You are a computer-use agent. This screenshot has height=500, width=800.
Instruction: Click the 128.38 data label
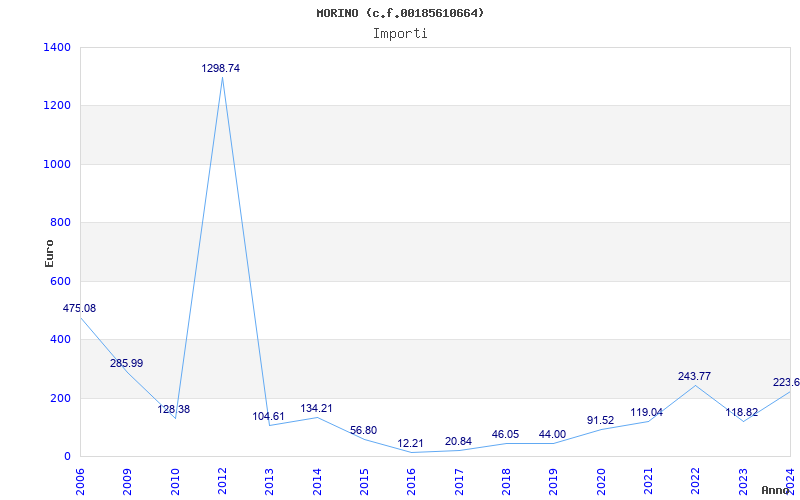click(173, 409)
